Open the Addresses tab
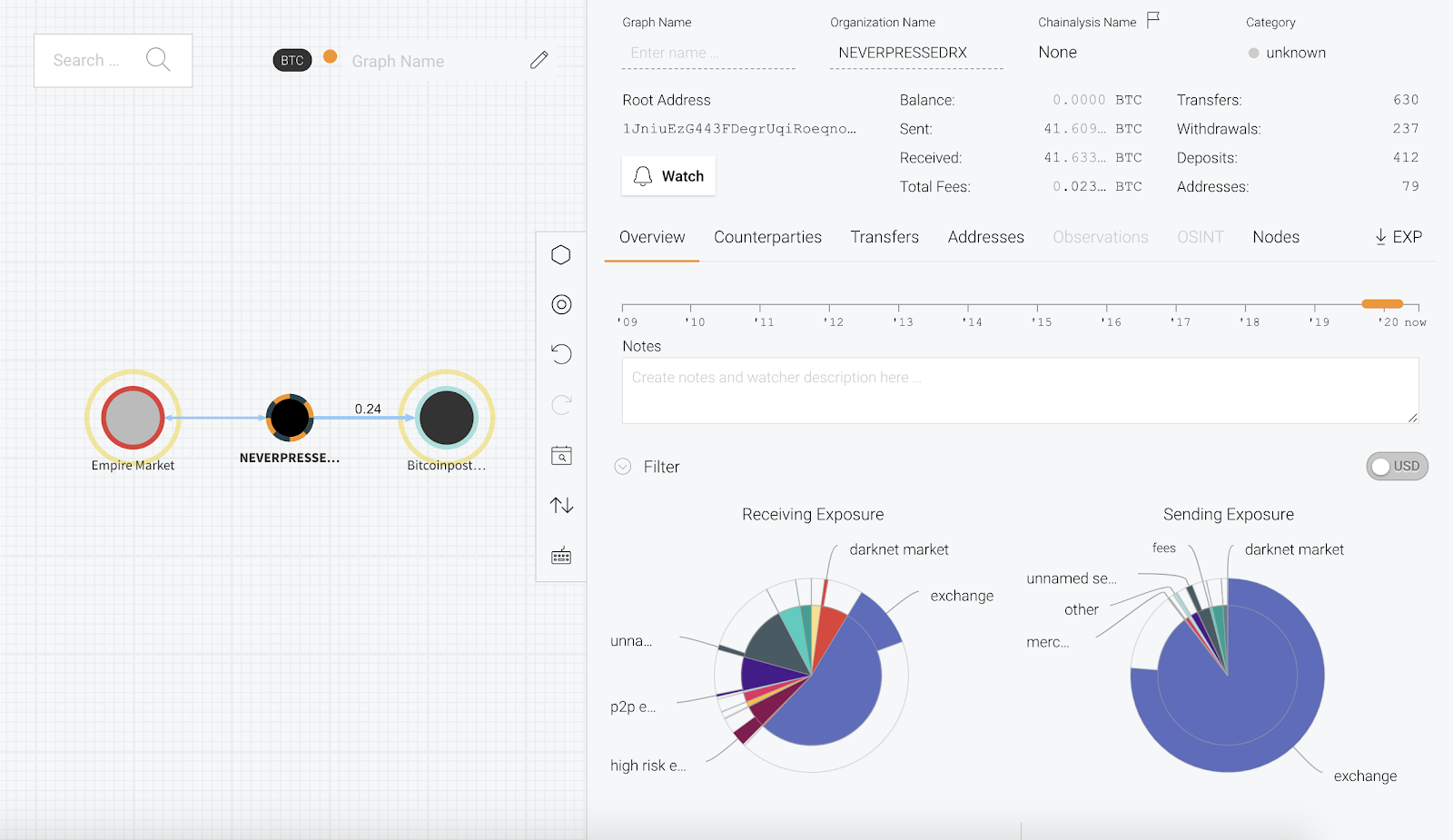The width and height of the screenshot is (1453, 840). [x=985, y=237]
